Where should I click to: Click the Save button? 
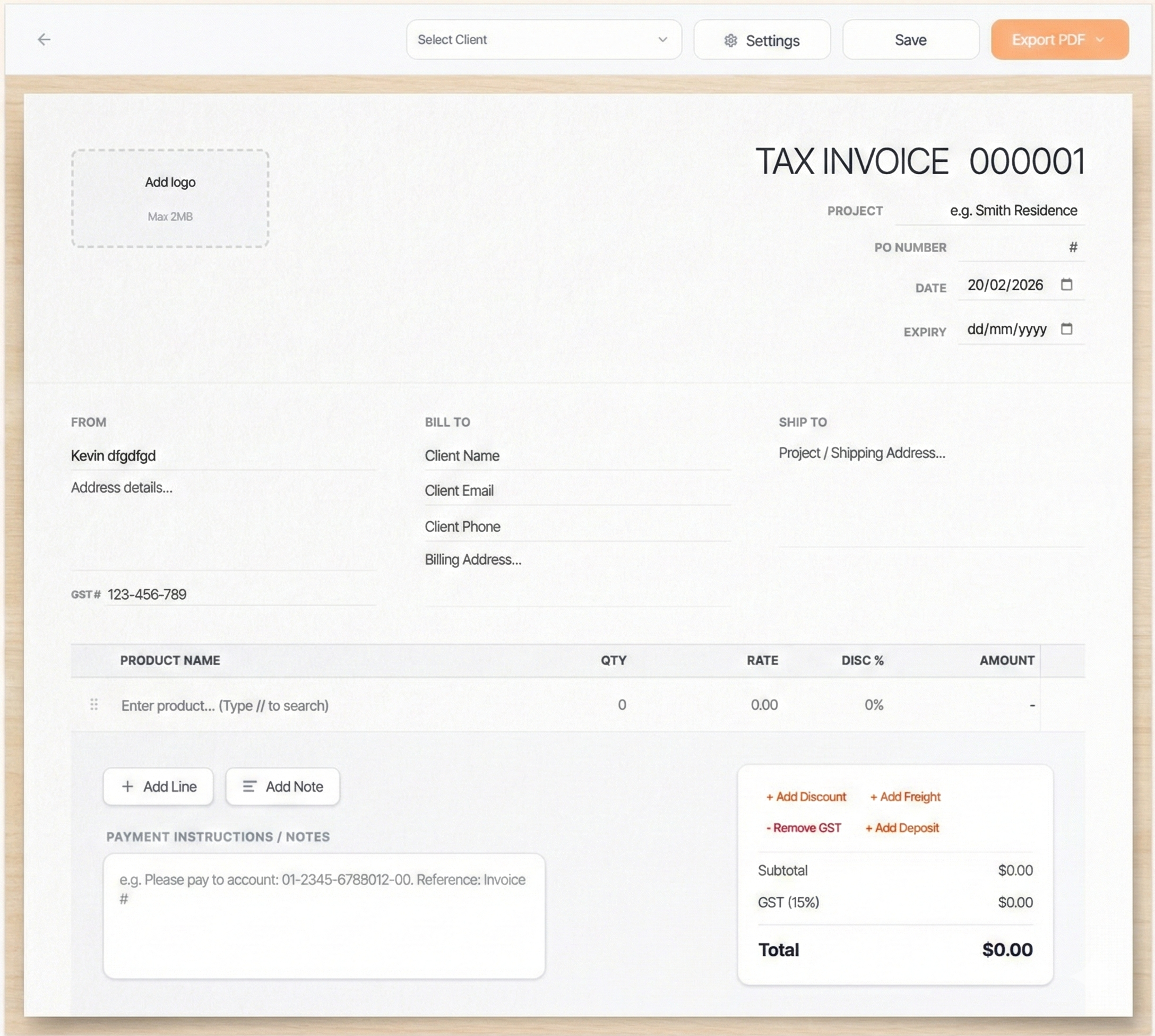(x=910, y=39)
